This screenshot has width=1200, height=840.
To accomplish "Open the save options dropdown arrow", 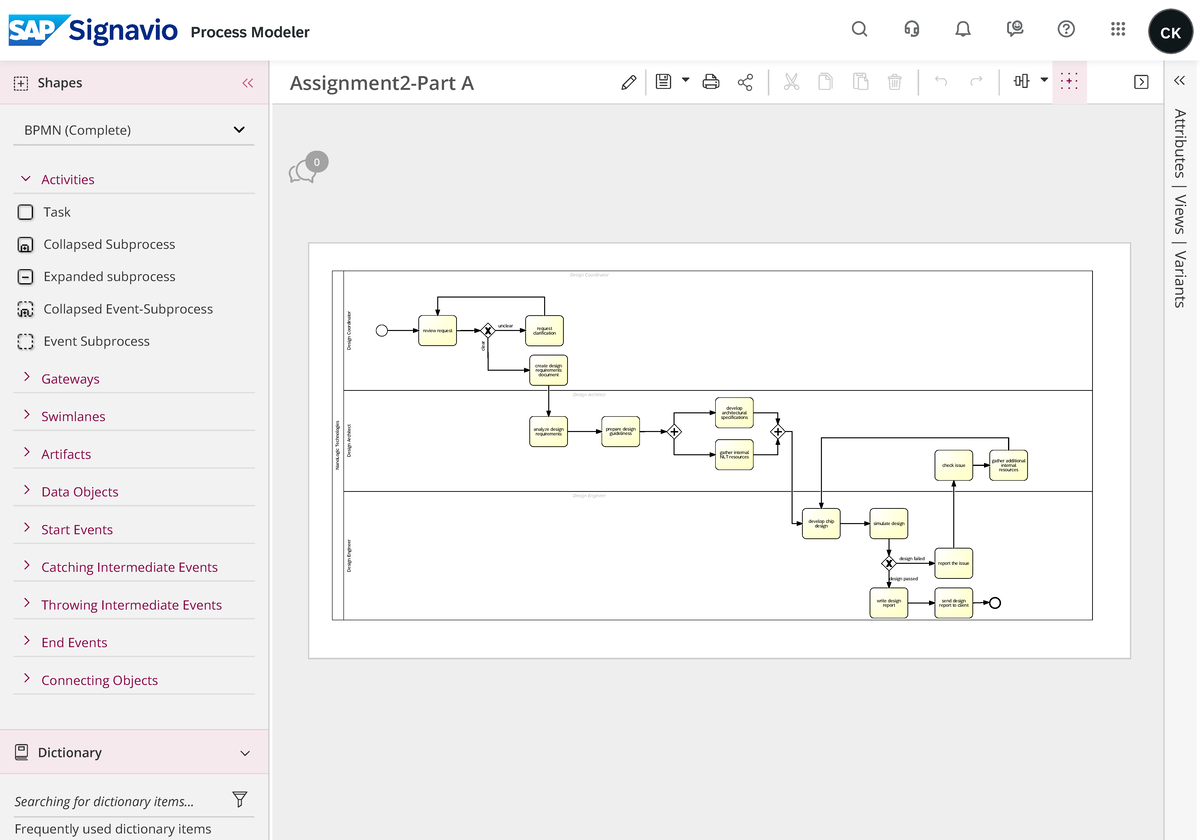I will (686, 80).
